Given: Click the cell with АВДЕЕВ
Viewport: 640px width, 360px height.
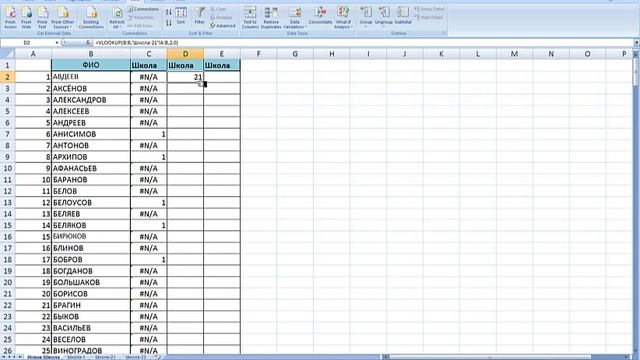Looking at the screenshot, I should click(x=91, y=77).
